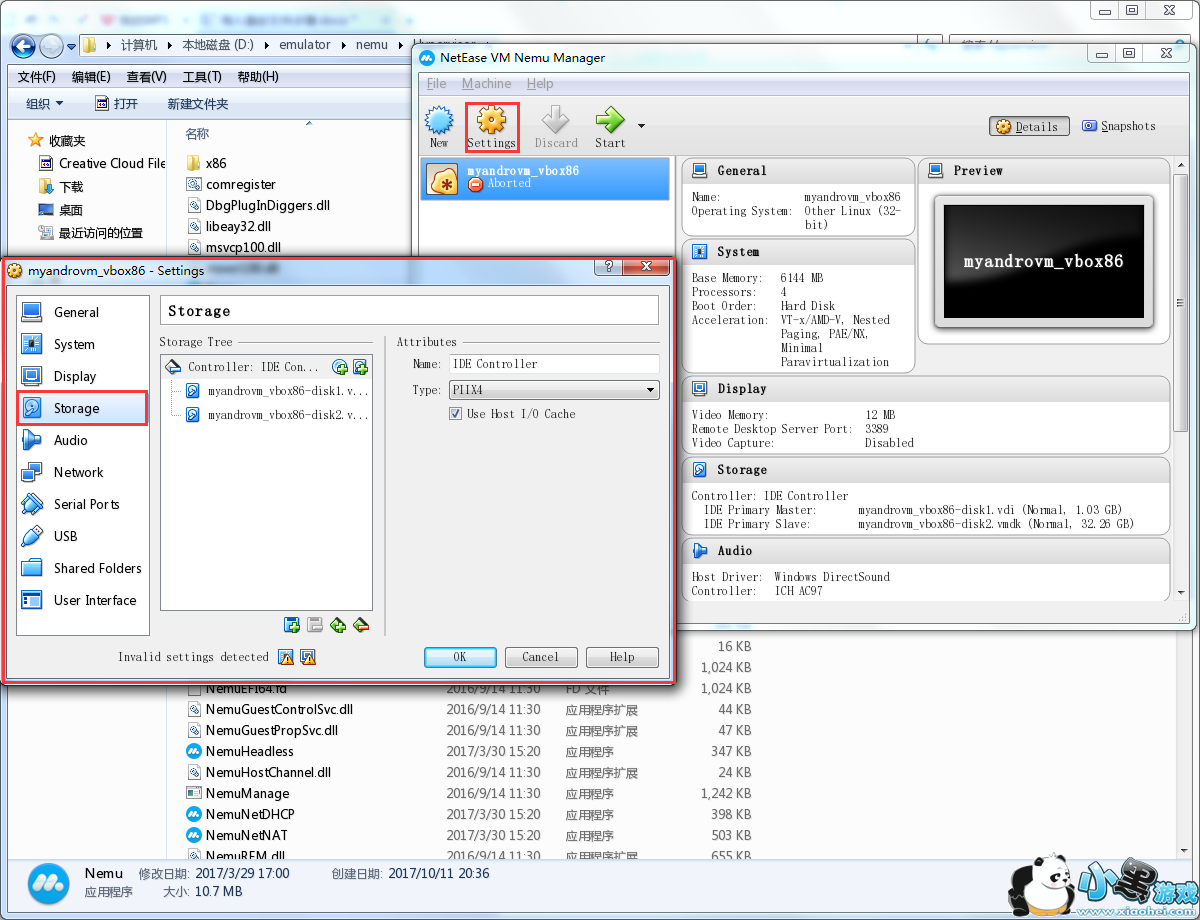Select 桌面 in Explorer favorites

pos(61,210)
